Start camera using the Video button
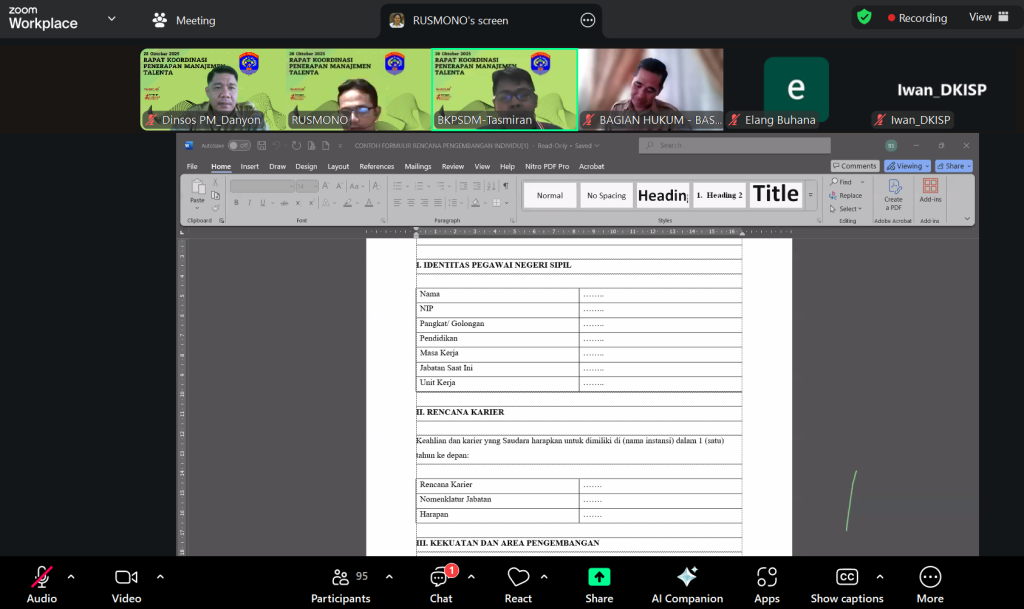 tap(126, 583)
